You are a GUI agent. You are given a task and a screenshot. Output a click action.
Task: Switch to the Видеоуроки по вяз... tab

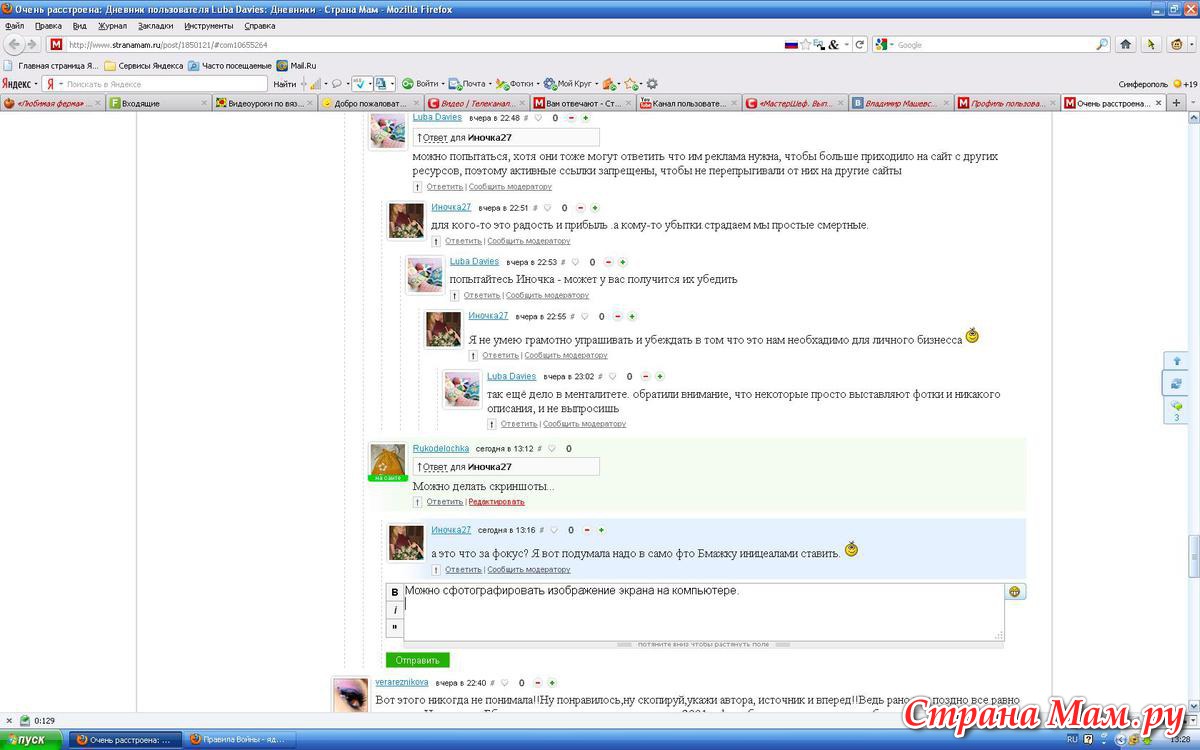(x=265, y=103)
